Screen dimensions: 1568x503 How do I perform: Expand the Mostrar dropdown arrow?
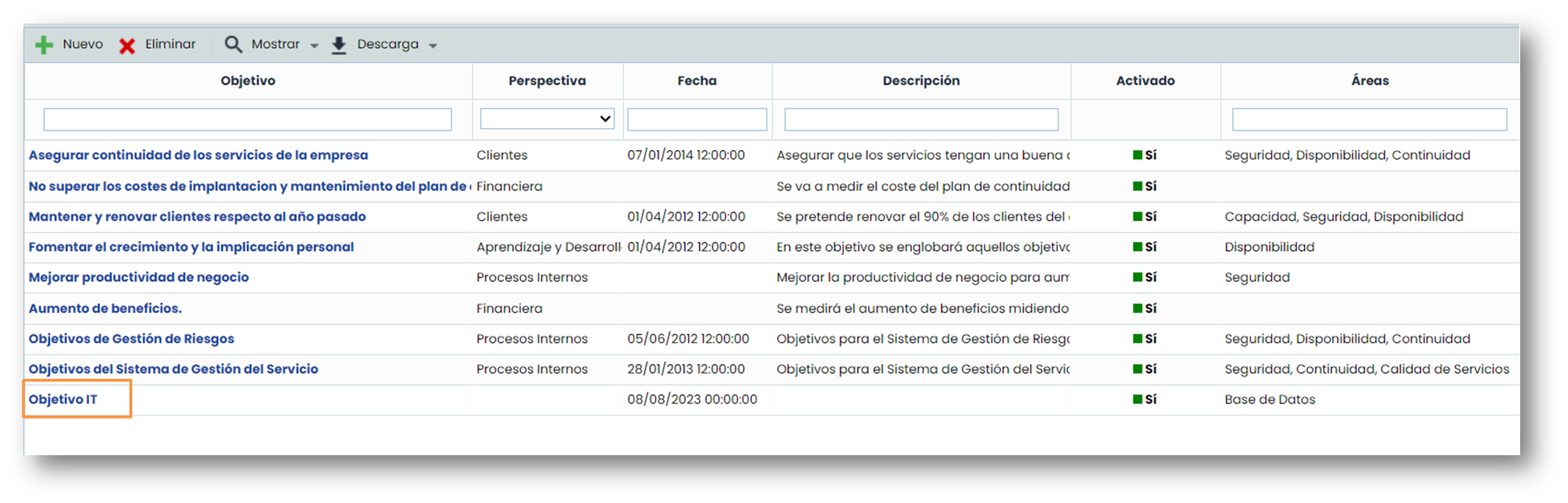[315, 46]
